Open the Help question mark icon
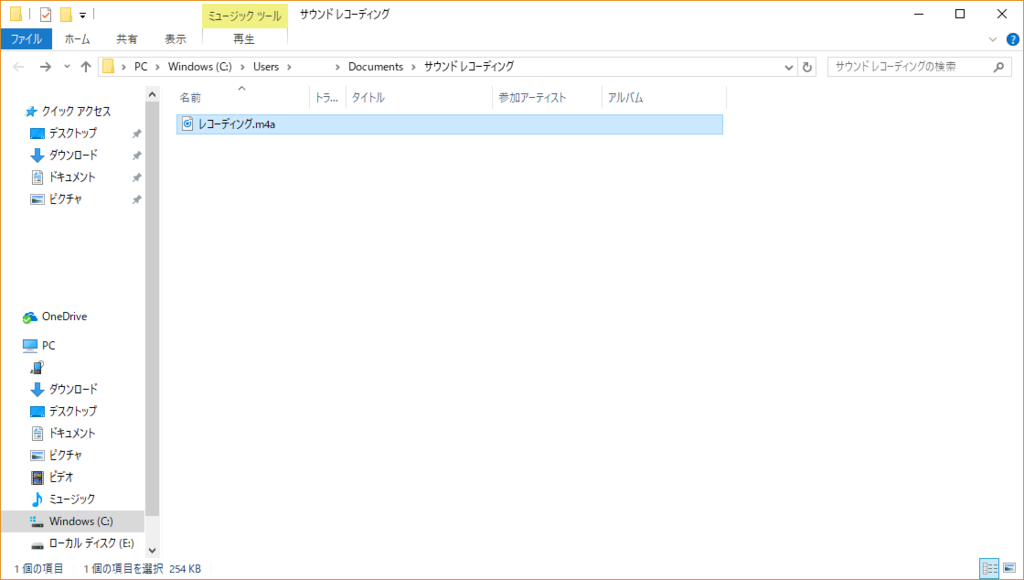1024x580 pixels. pyautogui.click(x=1013, y=39)
